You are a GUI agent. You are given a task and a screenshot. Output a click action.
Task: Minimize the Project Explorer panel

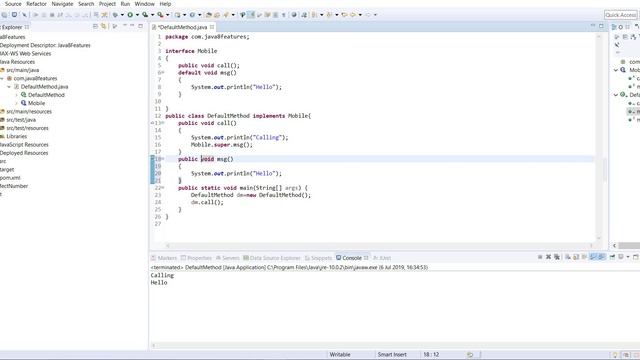click(x=132, y=26)
